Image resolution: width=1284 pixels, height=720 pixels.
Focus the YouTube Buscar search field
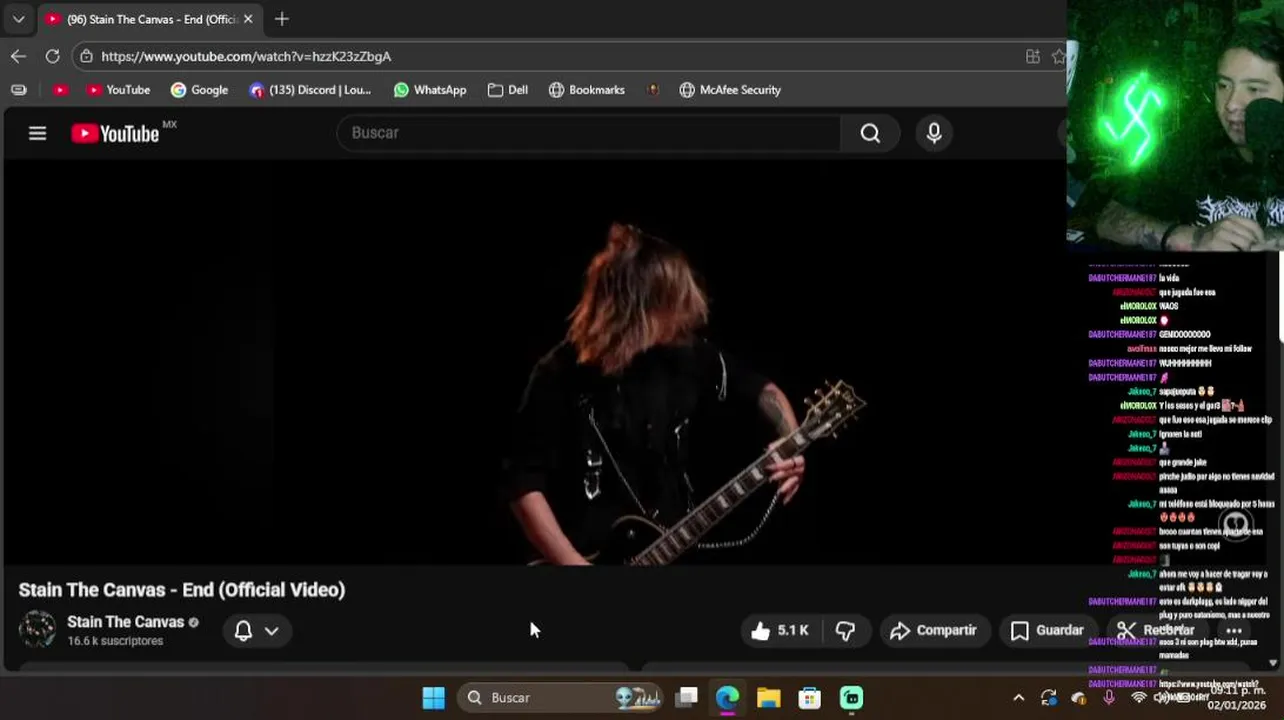[x=589, y=133]
